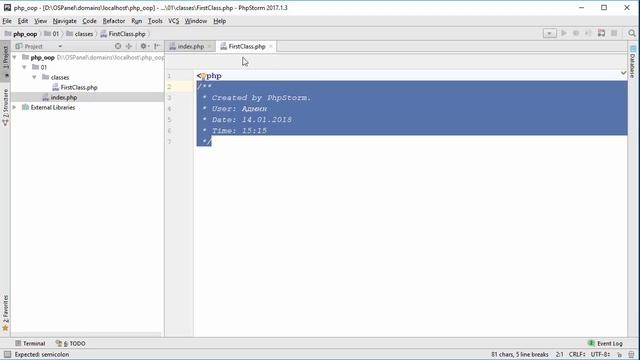Screen dimensions: 640x360
Task: Open the Navigate menu
Action: coord(64,21)
